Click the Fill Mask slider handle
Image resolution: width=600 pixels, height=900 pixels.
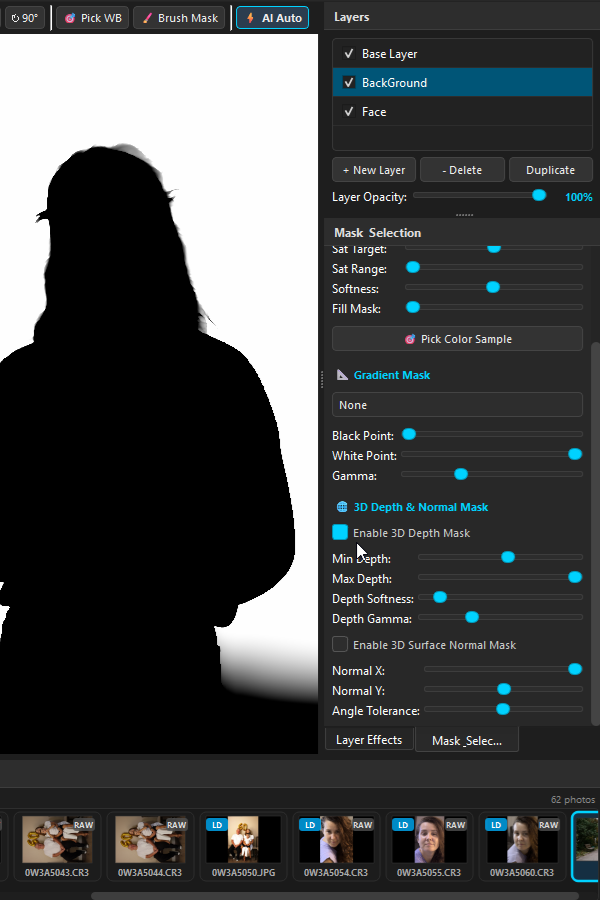[413, 307]
